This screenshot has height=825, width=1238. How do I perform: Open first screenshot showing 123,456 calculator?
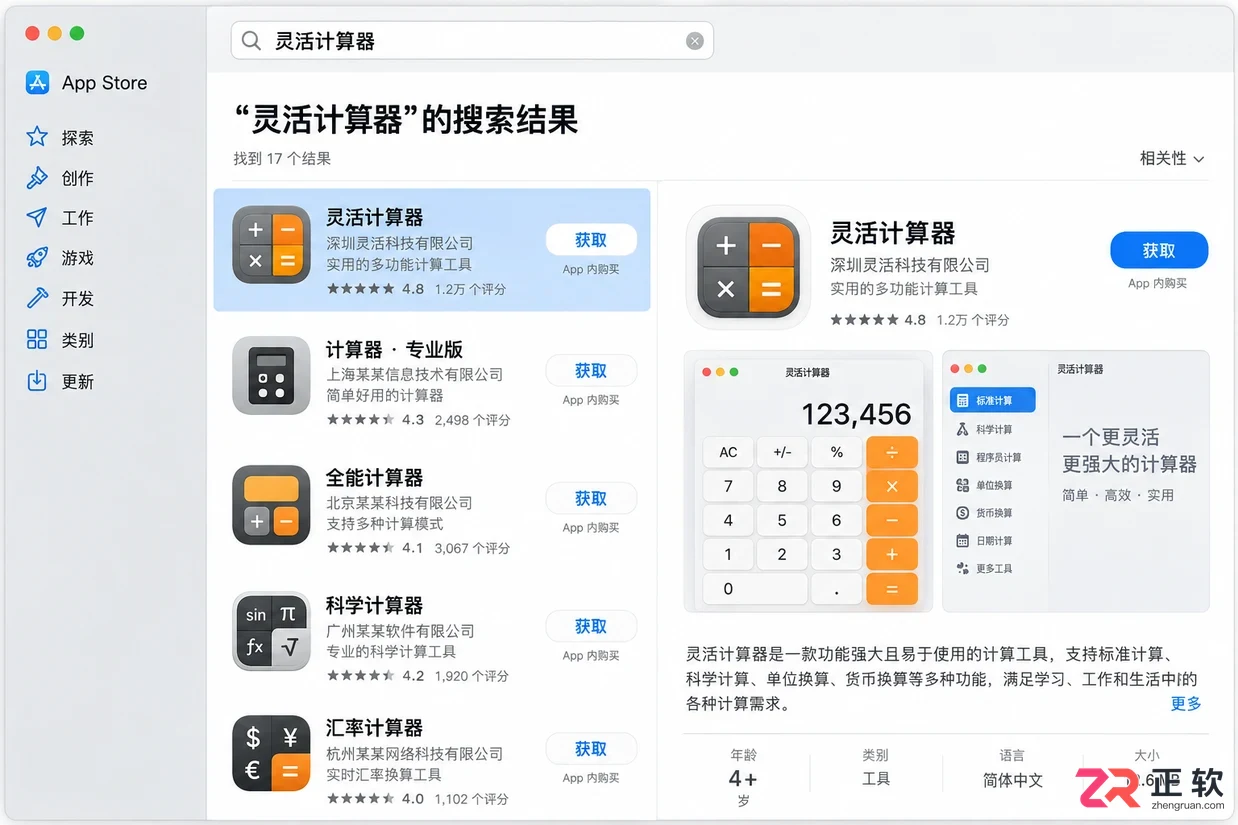click(808, 481)
